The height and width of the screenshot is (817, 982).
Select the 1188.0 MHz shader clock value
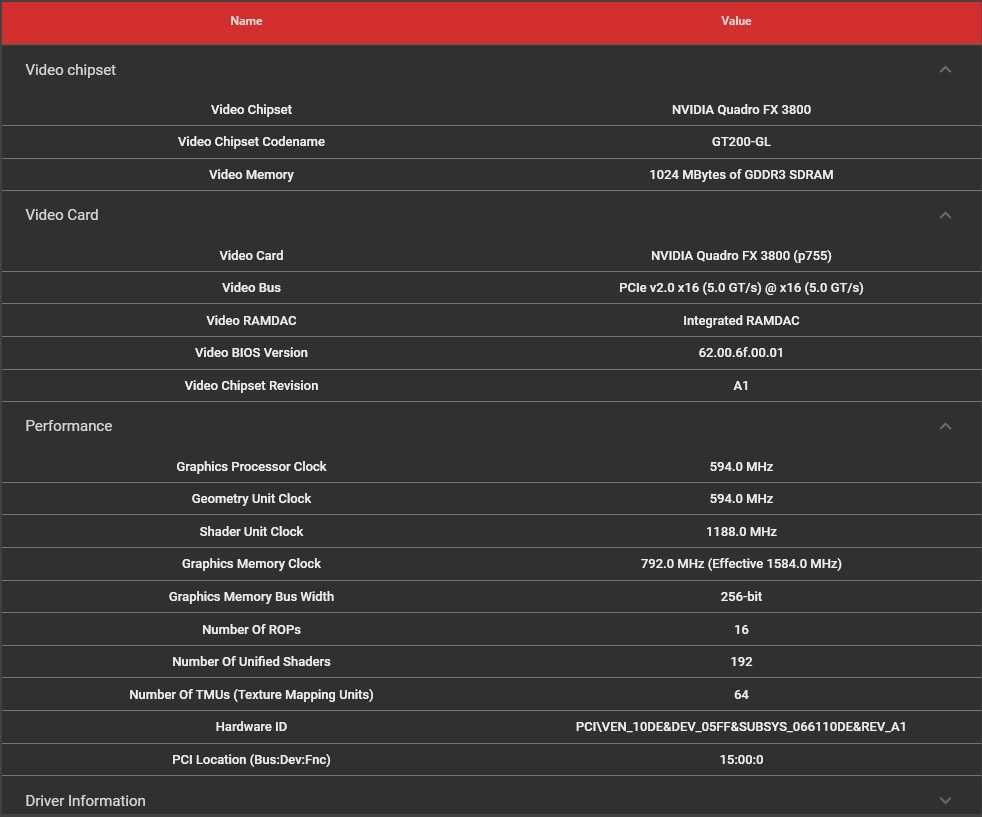click(741, 532)
